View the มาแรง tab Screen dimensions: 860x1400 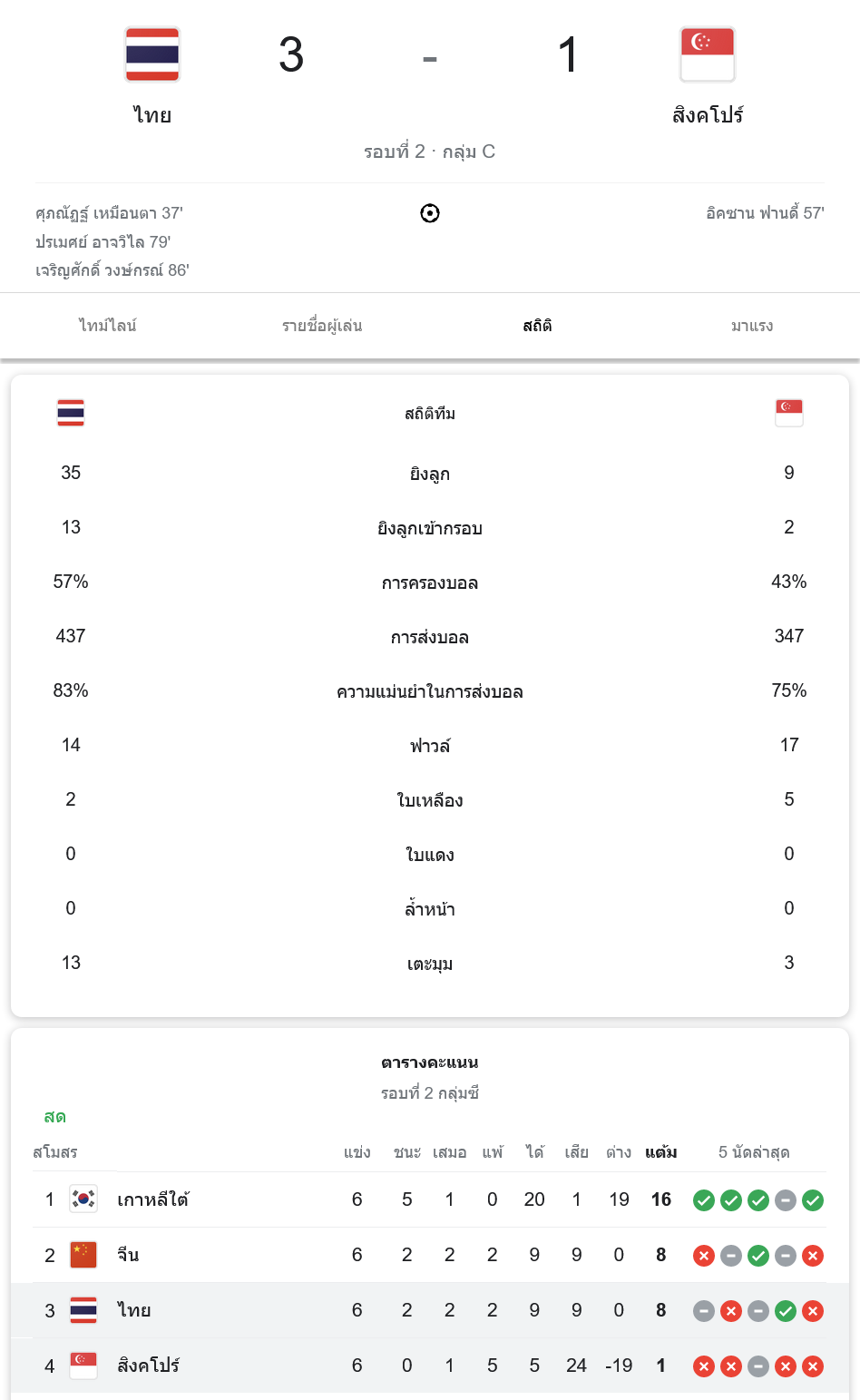pyautogui.click(x=751, y=325)
